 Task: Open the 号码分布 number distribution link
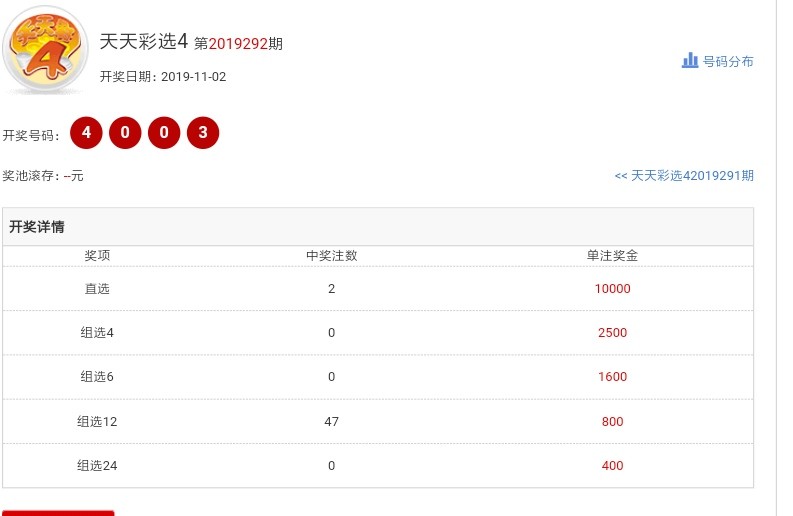[x=728, y=62]
